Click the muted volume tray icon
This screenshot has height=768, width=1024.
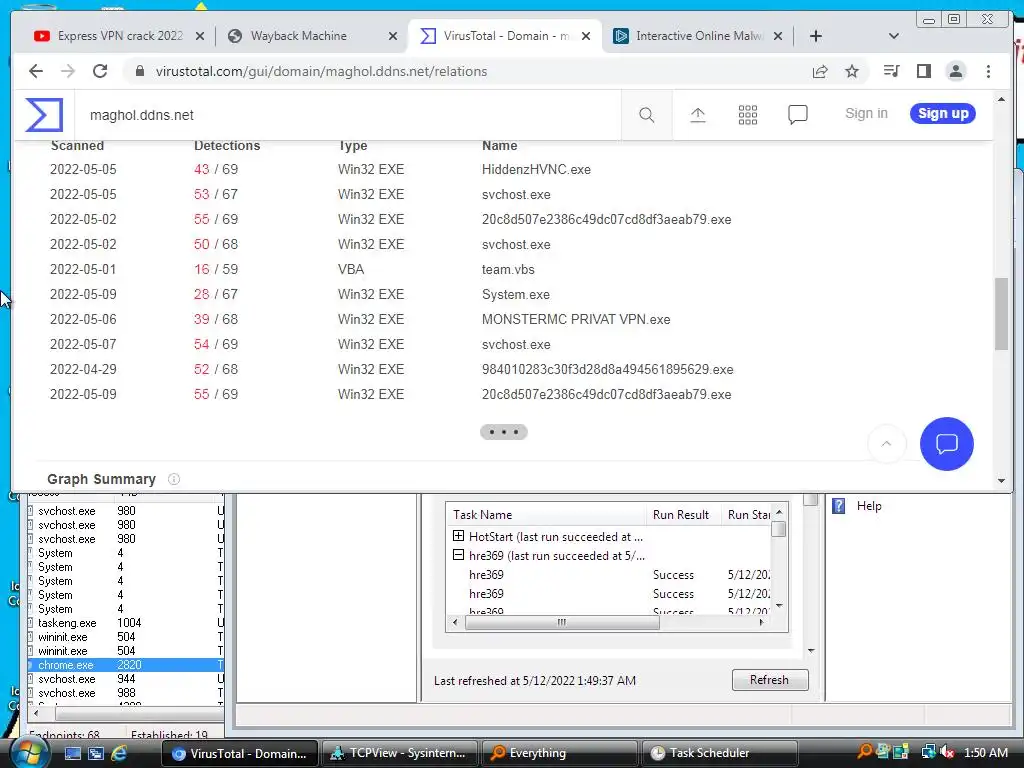(947, 752)
